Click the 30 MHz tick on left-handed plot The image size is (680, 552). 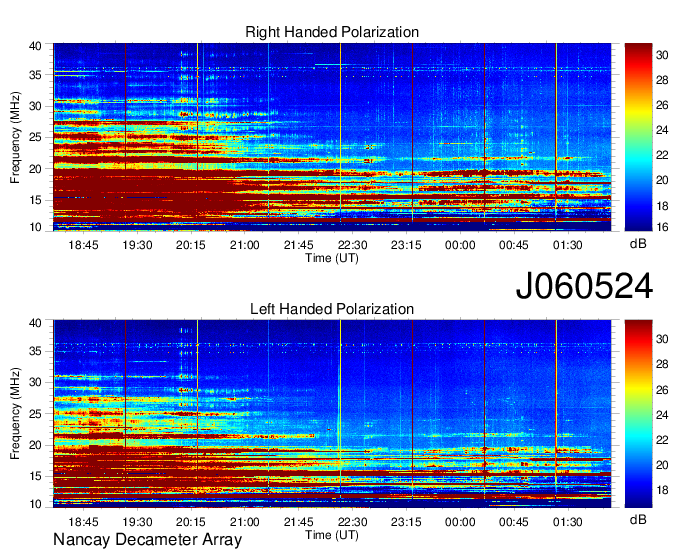point(35,382)
